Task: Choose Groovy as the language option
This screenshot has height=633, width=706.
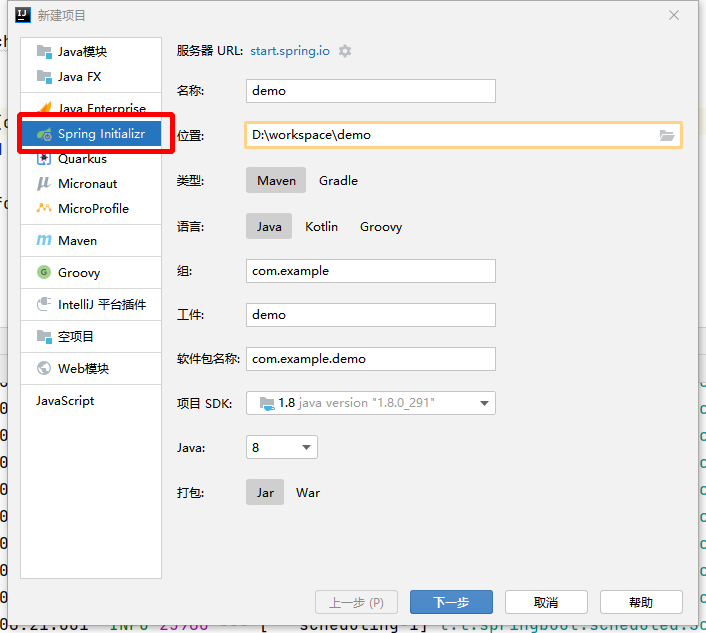Action: click(381, 226)
